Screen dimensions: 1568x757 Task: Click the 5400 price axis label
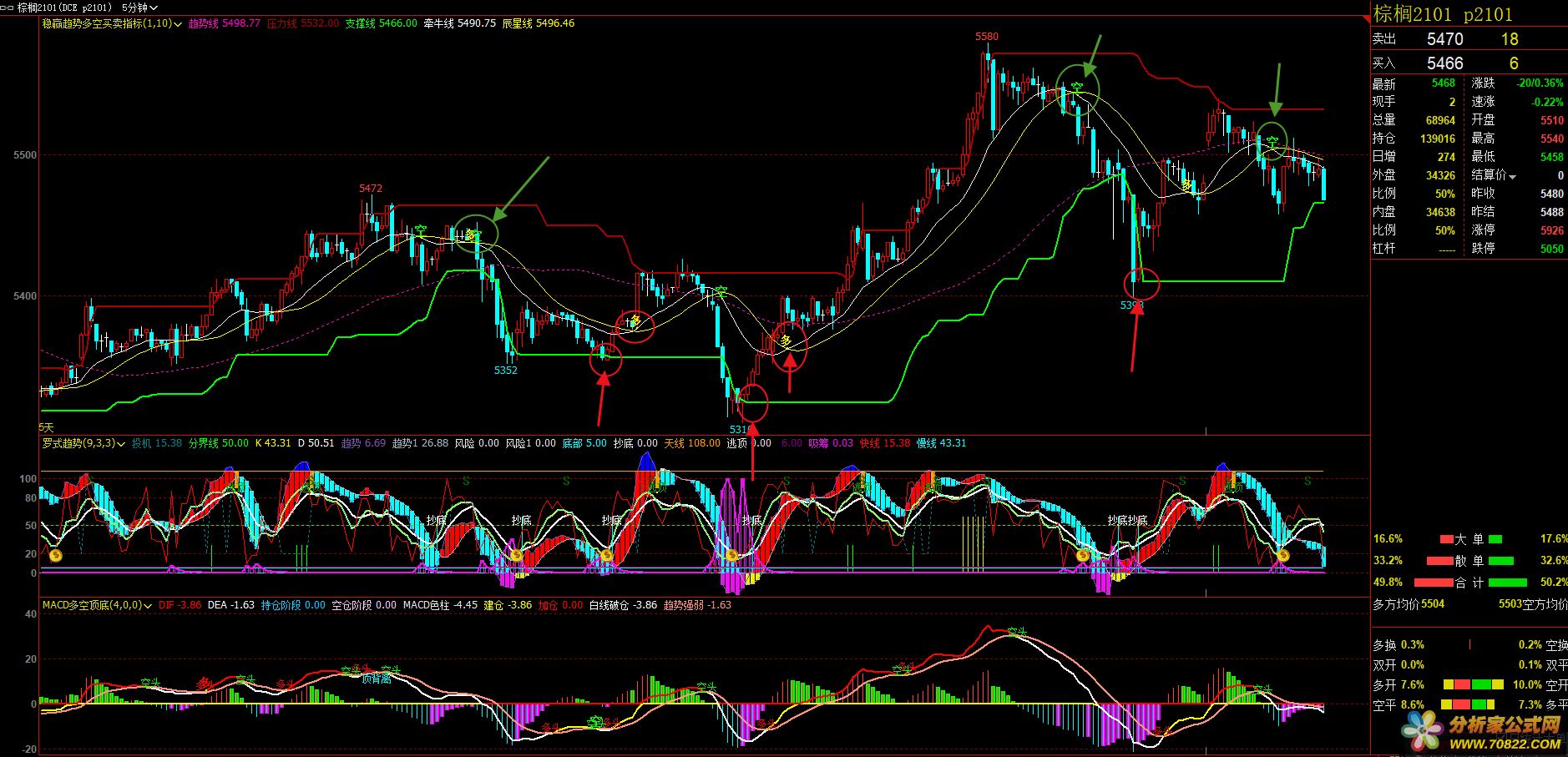tap(25, 296)
